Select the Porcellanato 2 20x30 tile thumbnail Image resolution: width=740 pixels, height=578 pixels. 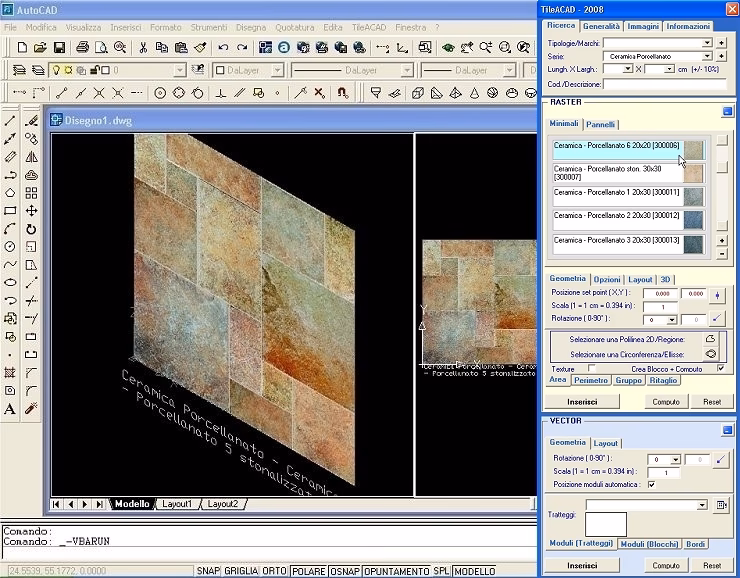click(x=693, y=220)
